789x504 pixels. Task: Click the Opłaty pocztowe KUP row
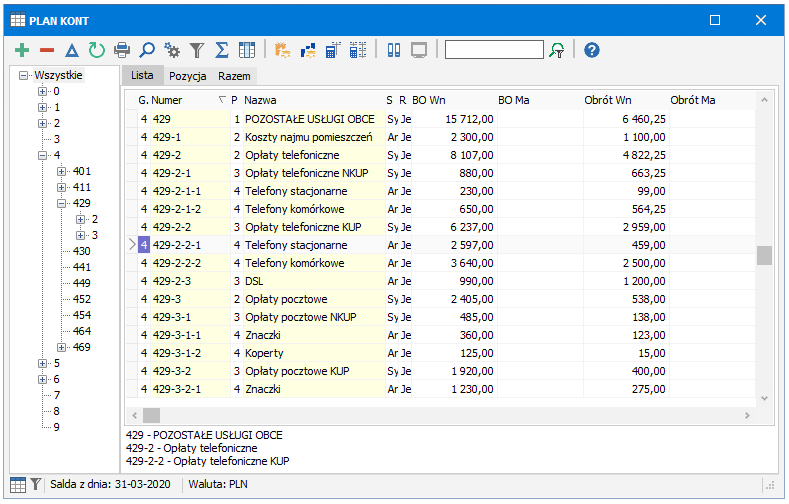[440, 371]
